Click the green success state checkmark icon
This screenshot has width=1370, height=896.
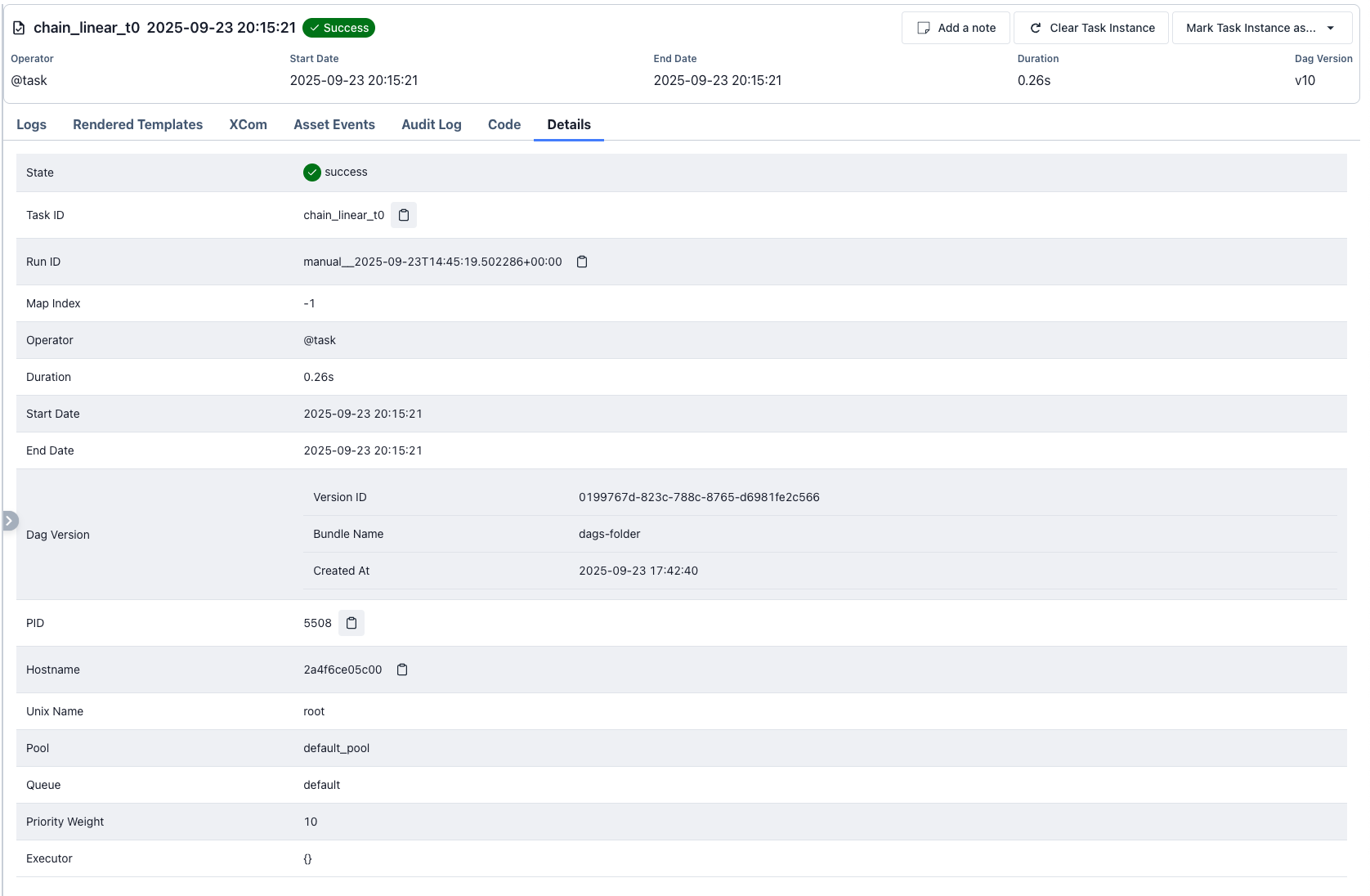click(x=312, y=172)
